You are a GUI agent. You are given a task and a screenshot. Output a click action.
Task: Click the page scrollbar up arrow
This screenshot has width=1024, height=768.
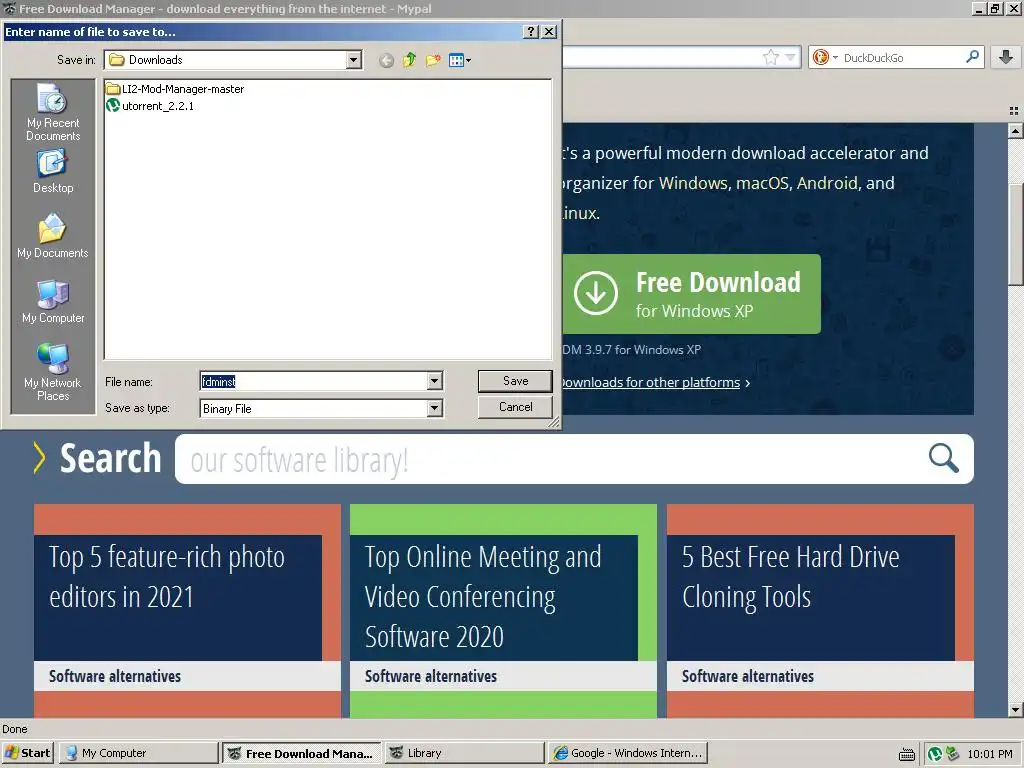pyautogui.click(x=1015, y=131)
